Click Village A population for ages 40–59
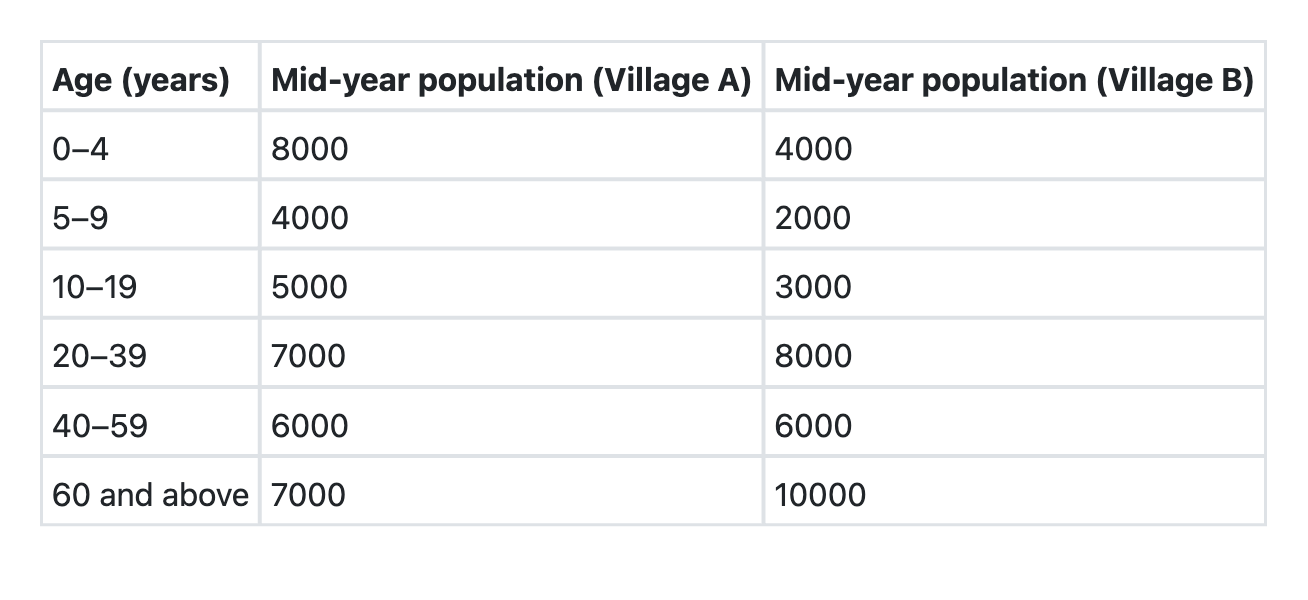This screenshot has width=1308, height=600. coord(310,426)
